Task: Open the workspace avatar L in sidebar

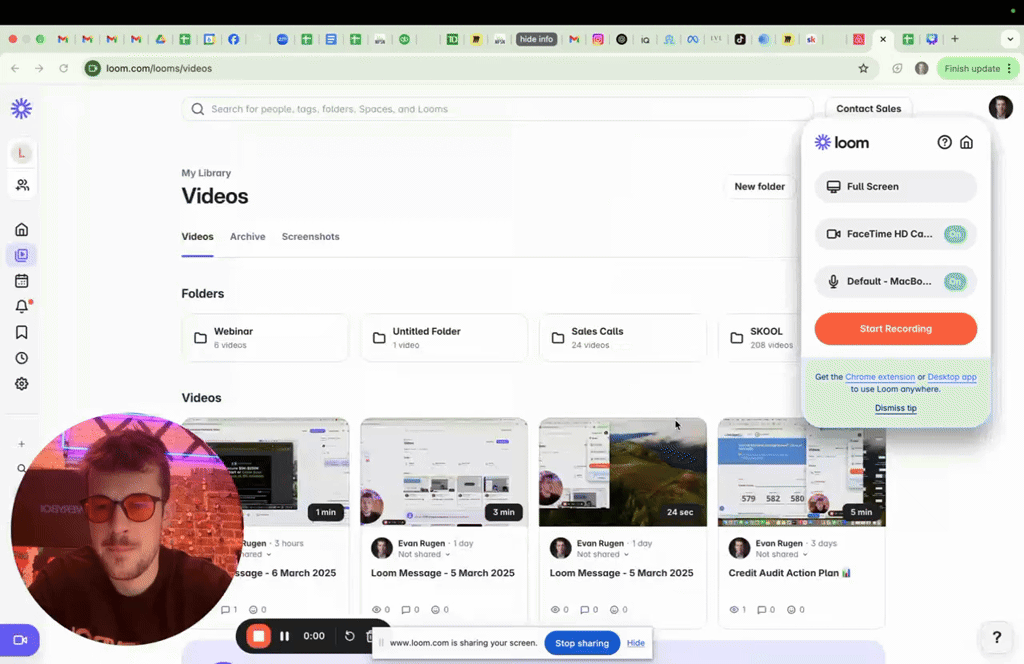Action: (x=22, y=153)
